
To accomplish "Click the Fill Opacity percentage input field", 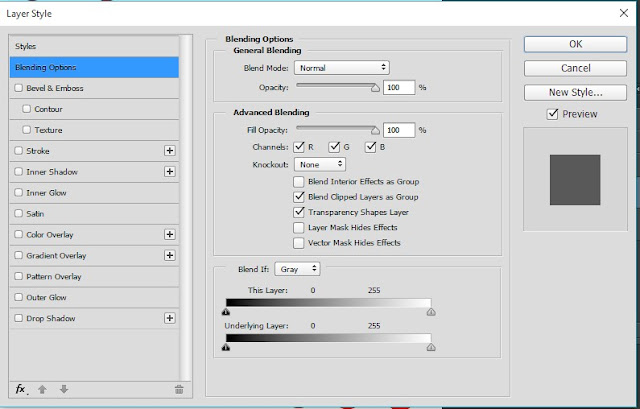I will pos(399,130).
